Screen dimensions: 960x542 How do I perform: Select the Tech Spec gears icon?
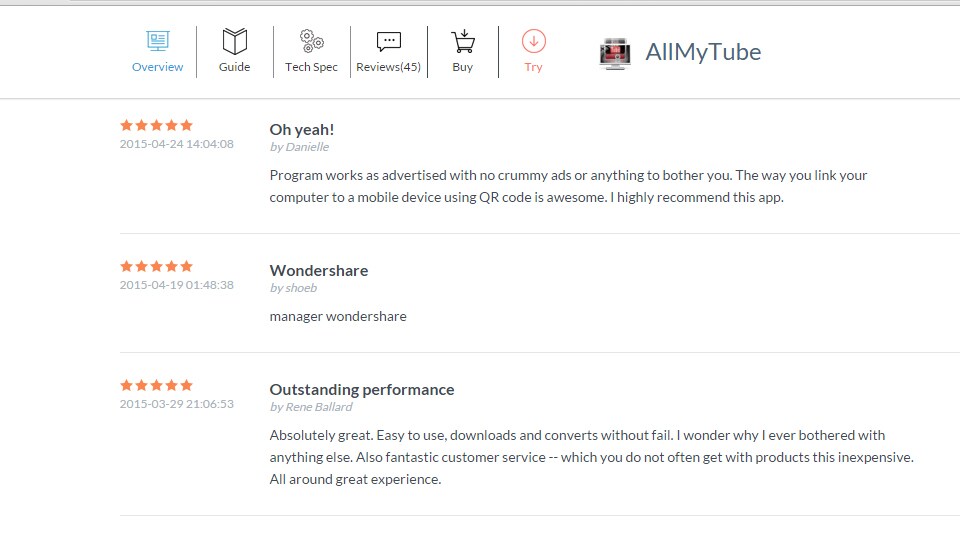311,41
